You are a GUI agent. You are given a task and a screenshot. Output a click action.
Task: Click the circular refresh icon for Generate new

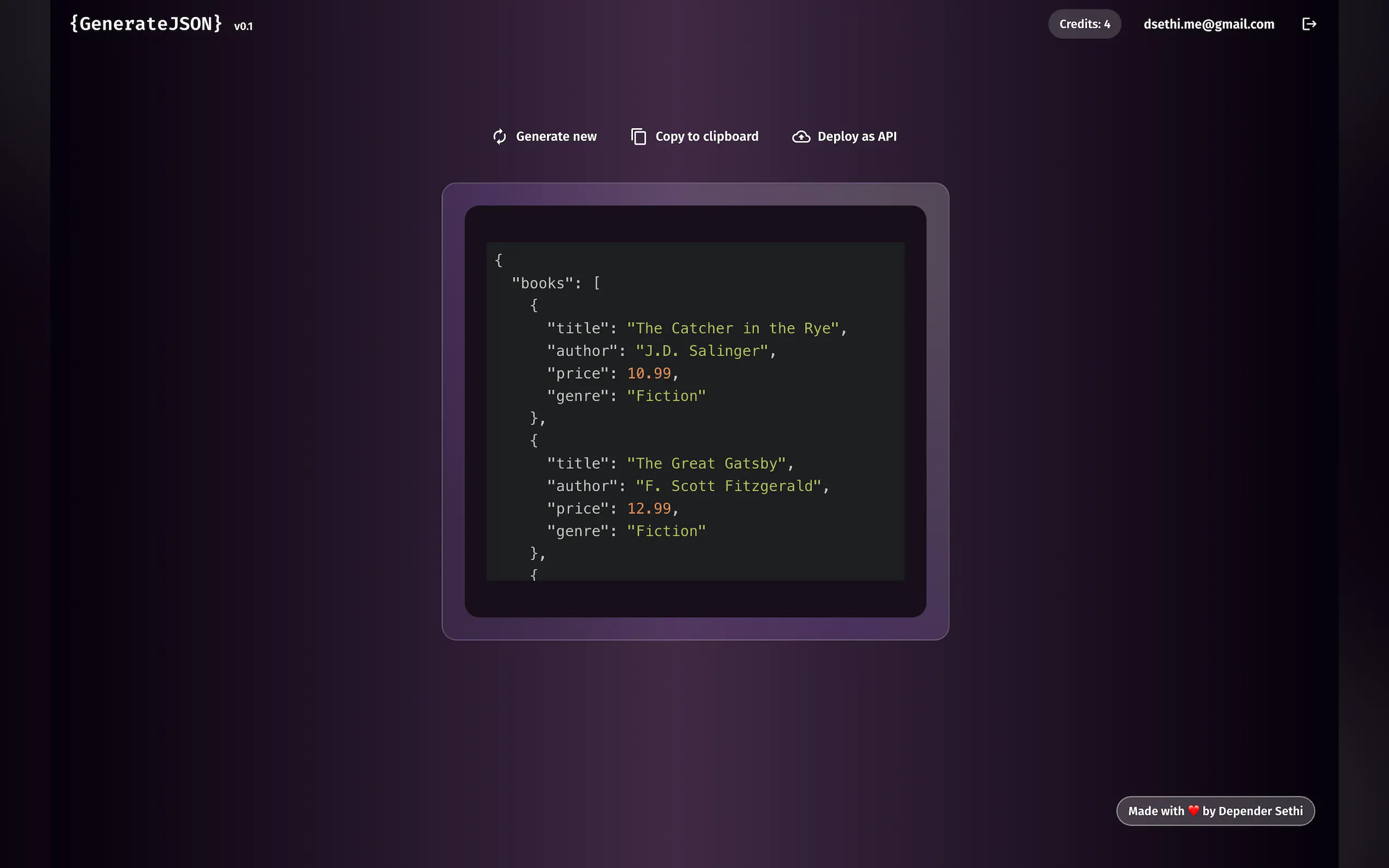pyautogui.click(x=500, y=137)
